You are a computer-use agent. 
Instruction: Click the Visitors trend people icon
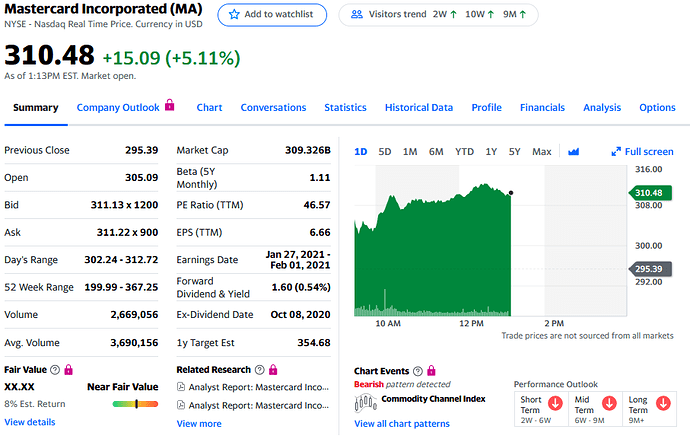click(x=357, y=15)
